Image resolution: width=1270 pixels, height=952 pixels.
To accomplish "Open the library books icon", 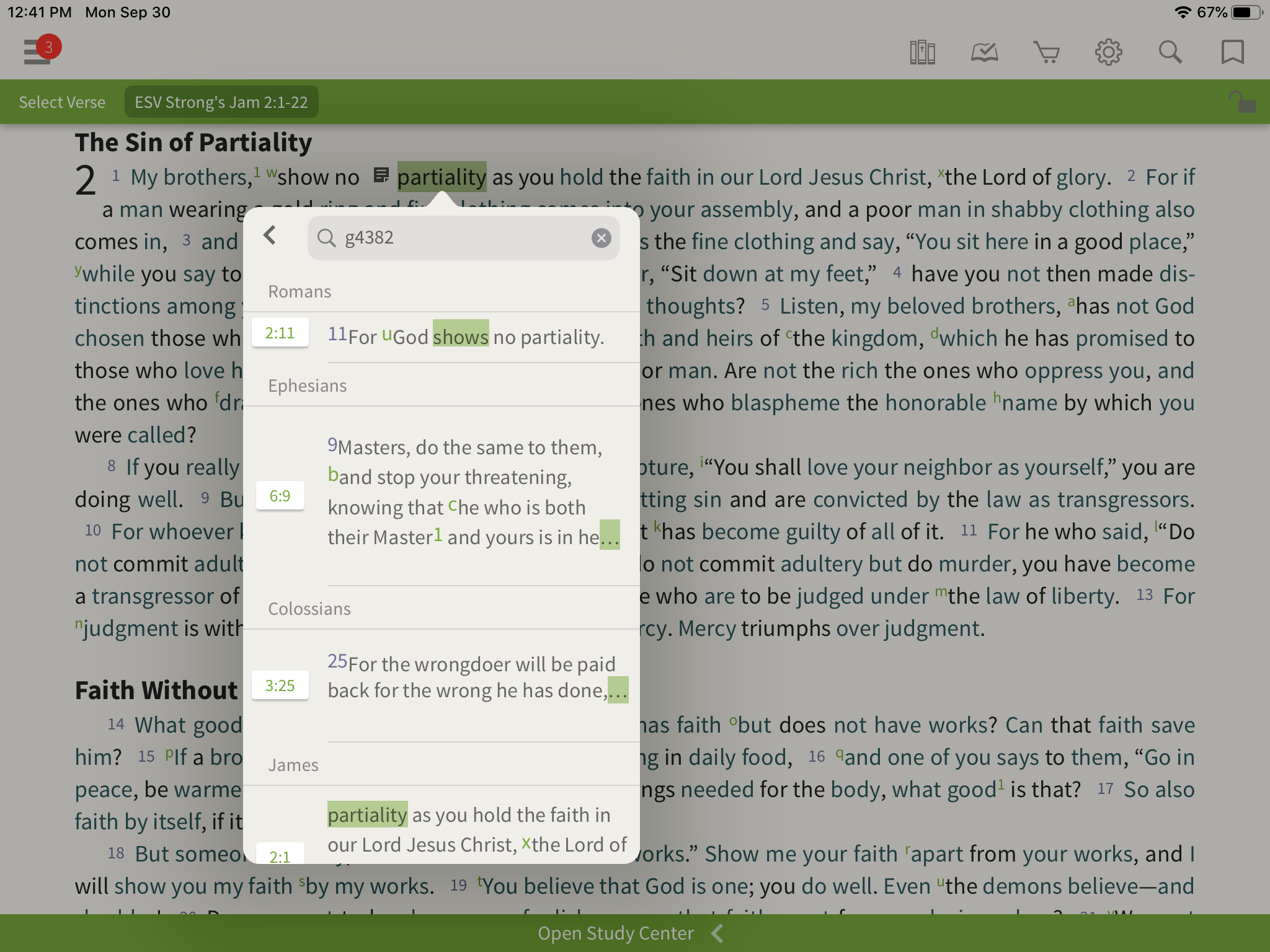I will point(922,52).
